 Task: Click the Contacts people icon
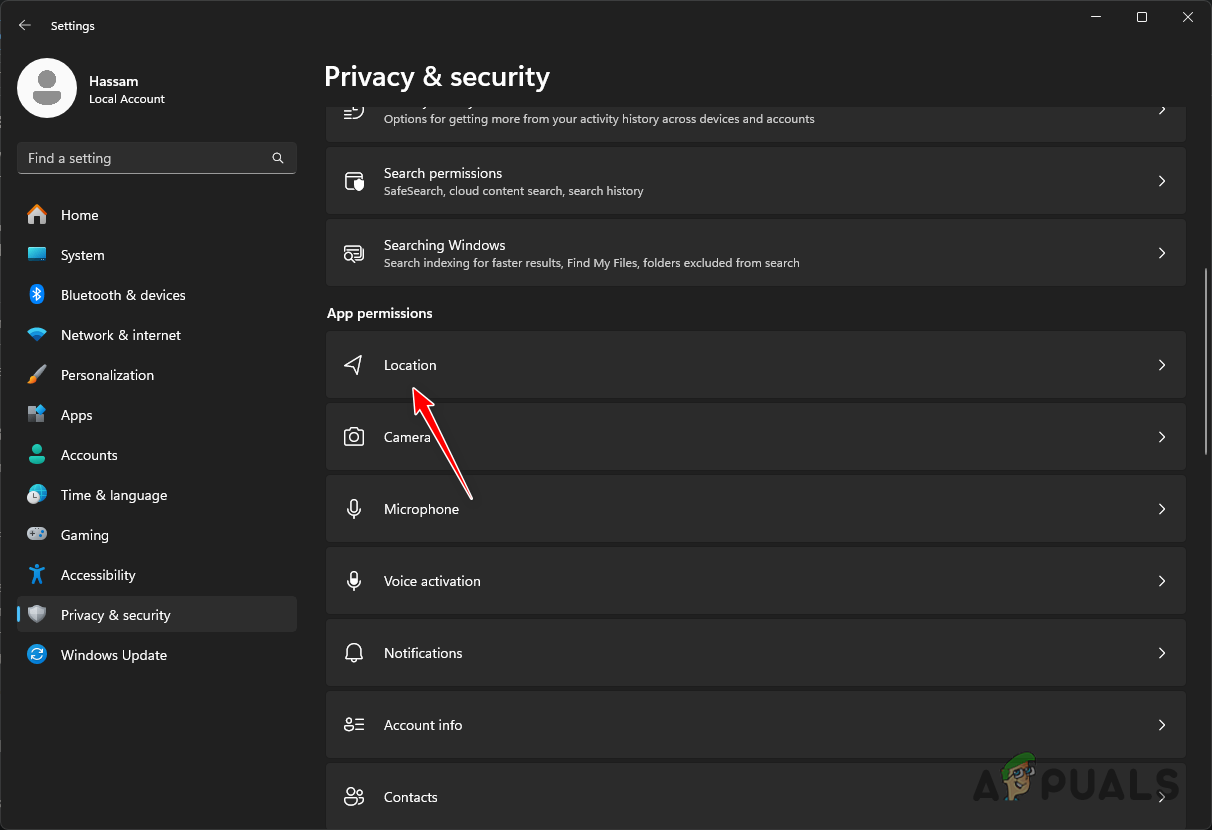tap(353, 797)
